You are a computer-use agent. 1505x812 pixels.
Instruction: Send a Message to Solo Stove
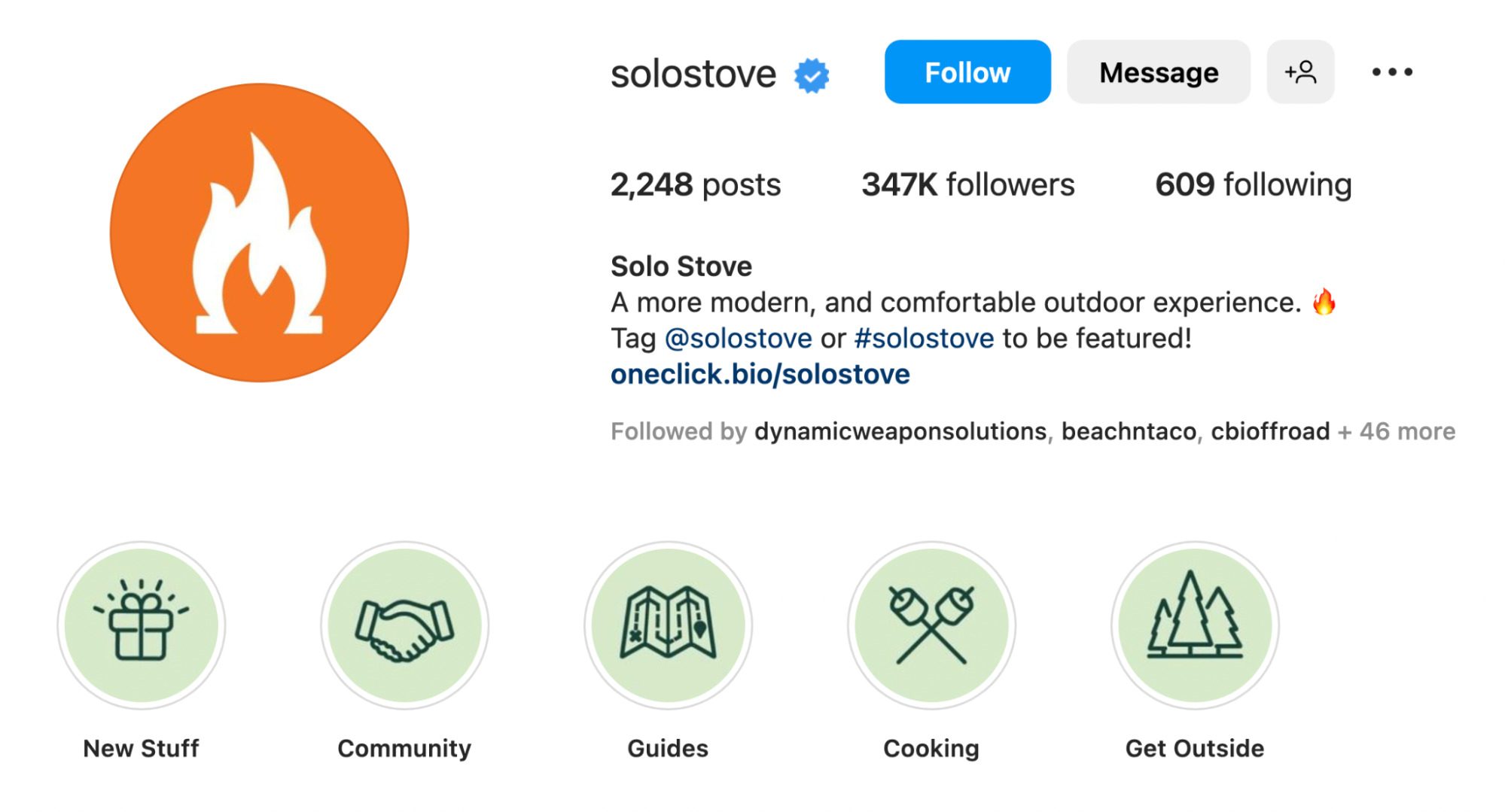click(x=1158, y=72)
